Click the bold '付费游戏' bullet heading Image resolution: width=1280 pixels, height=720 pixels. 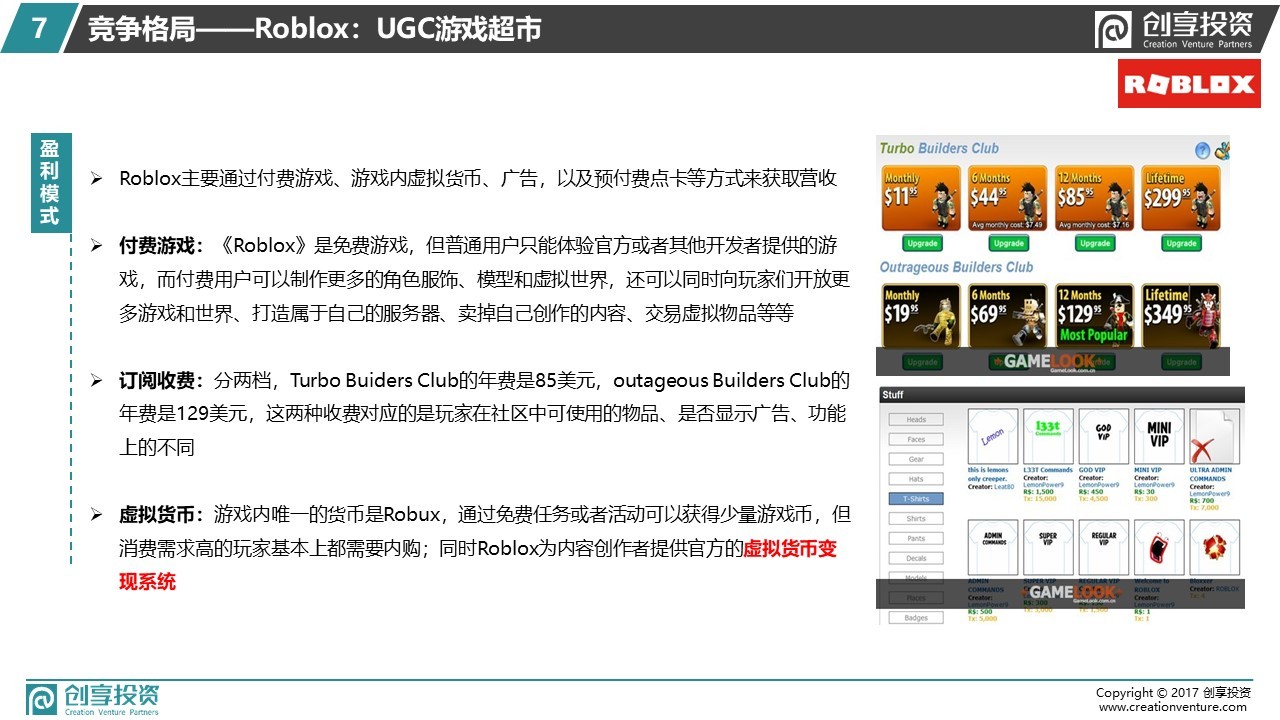point(154,245)
